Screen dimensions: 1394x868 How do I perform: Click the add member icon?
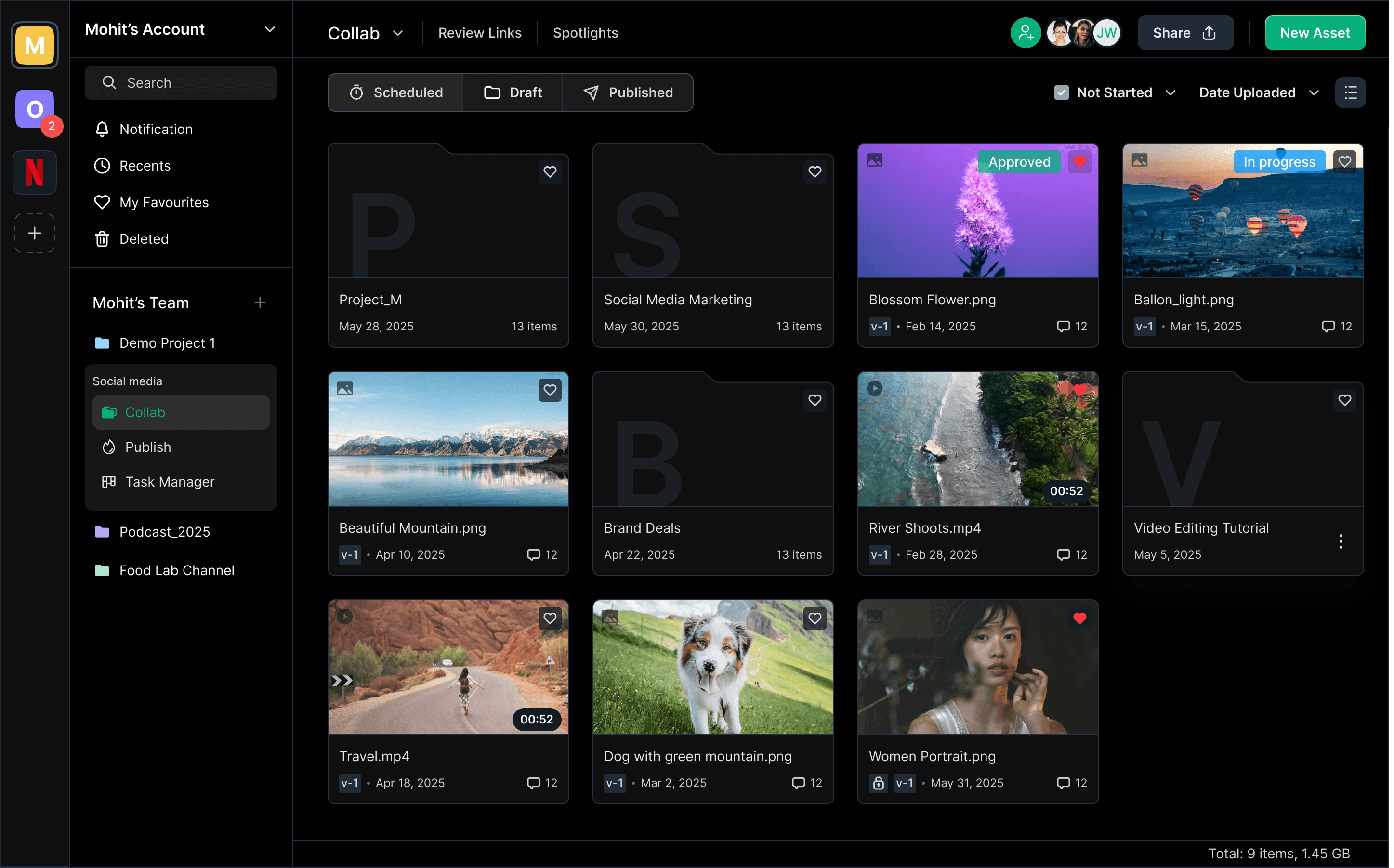coord(1025,33)
